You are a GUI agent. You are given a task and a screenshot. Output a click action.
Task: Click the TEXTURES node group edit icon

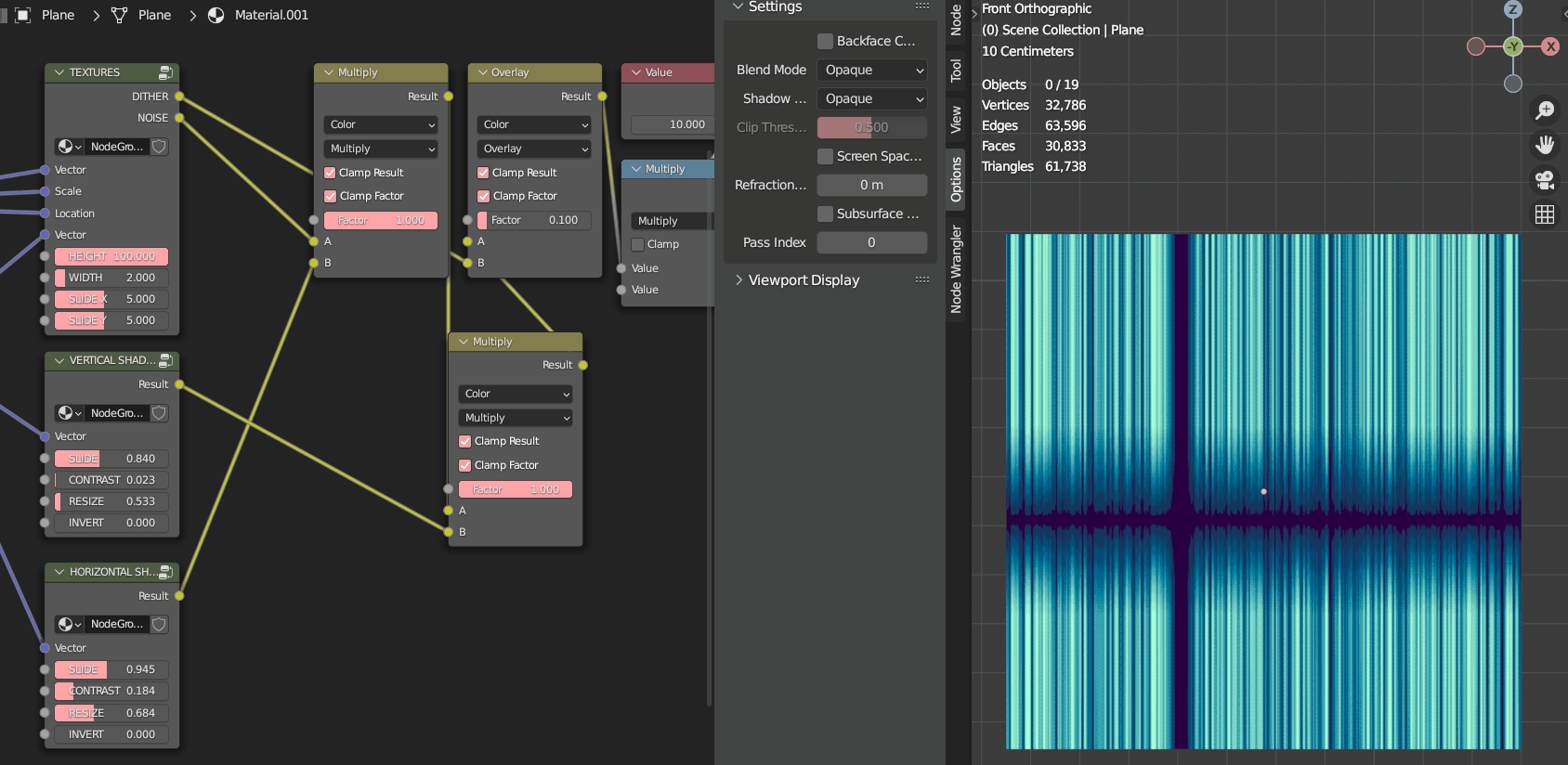click(x=165, y=72)
